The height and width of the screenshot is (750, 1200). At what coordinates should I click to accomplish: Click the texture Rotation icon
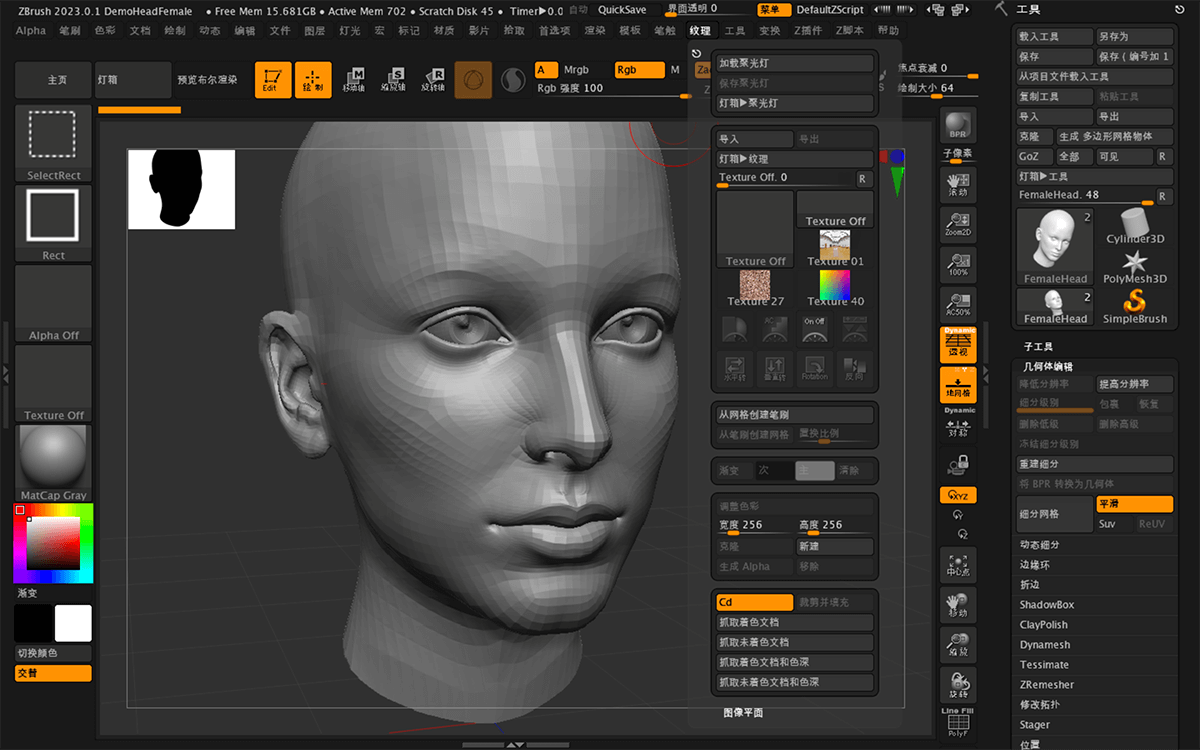pos(815,369)
